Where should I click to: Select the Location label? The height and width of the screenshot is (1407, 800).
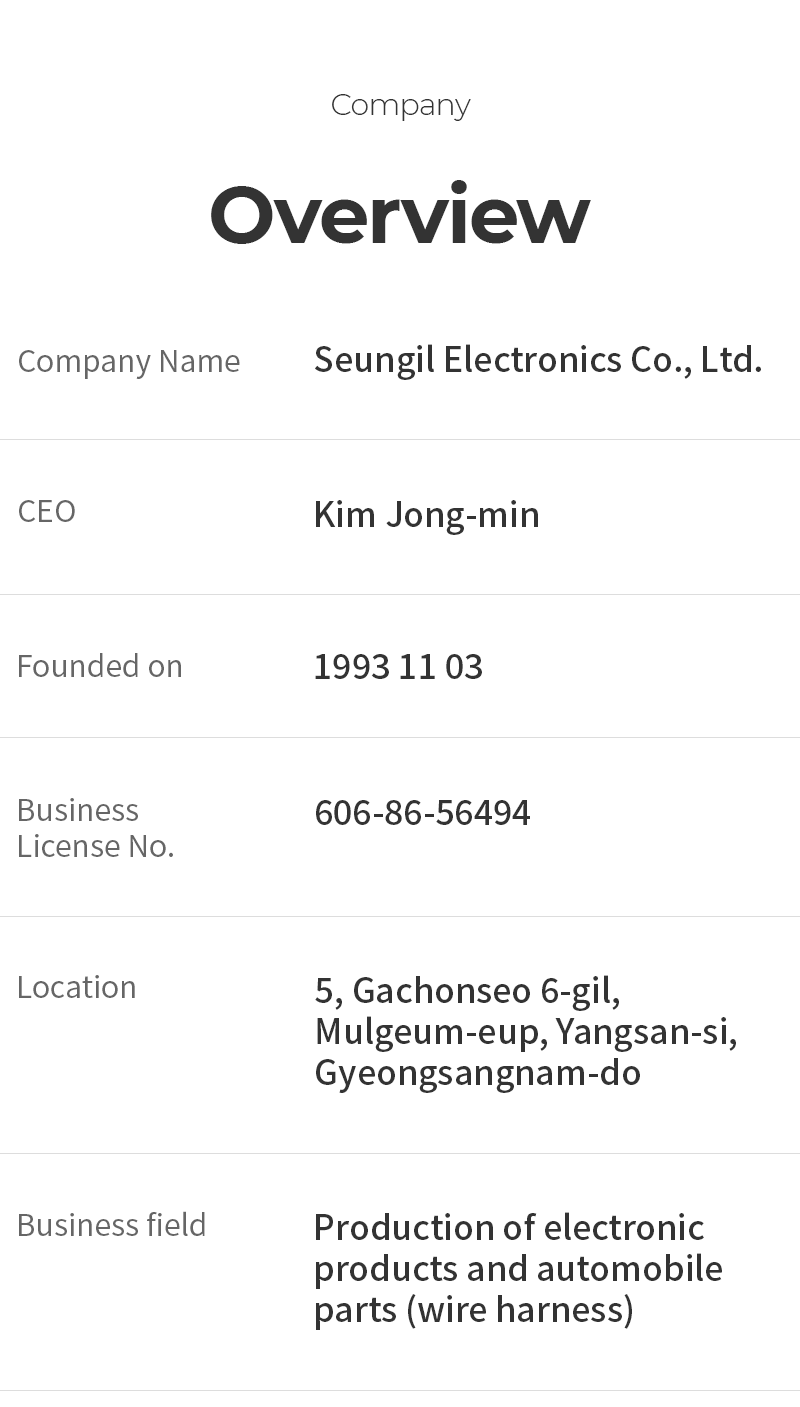coord(77,987)
